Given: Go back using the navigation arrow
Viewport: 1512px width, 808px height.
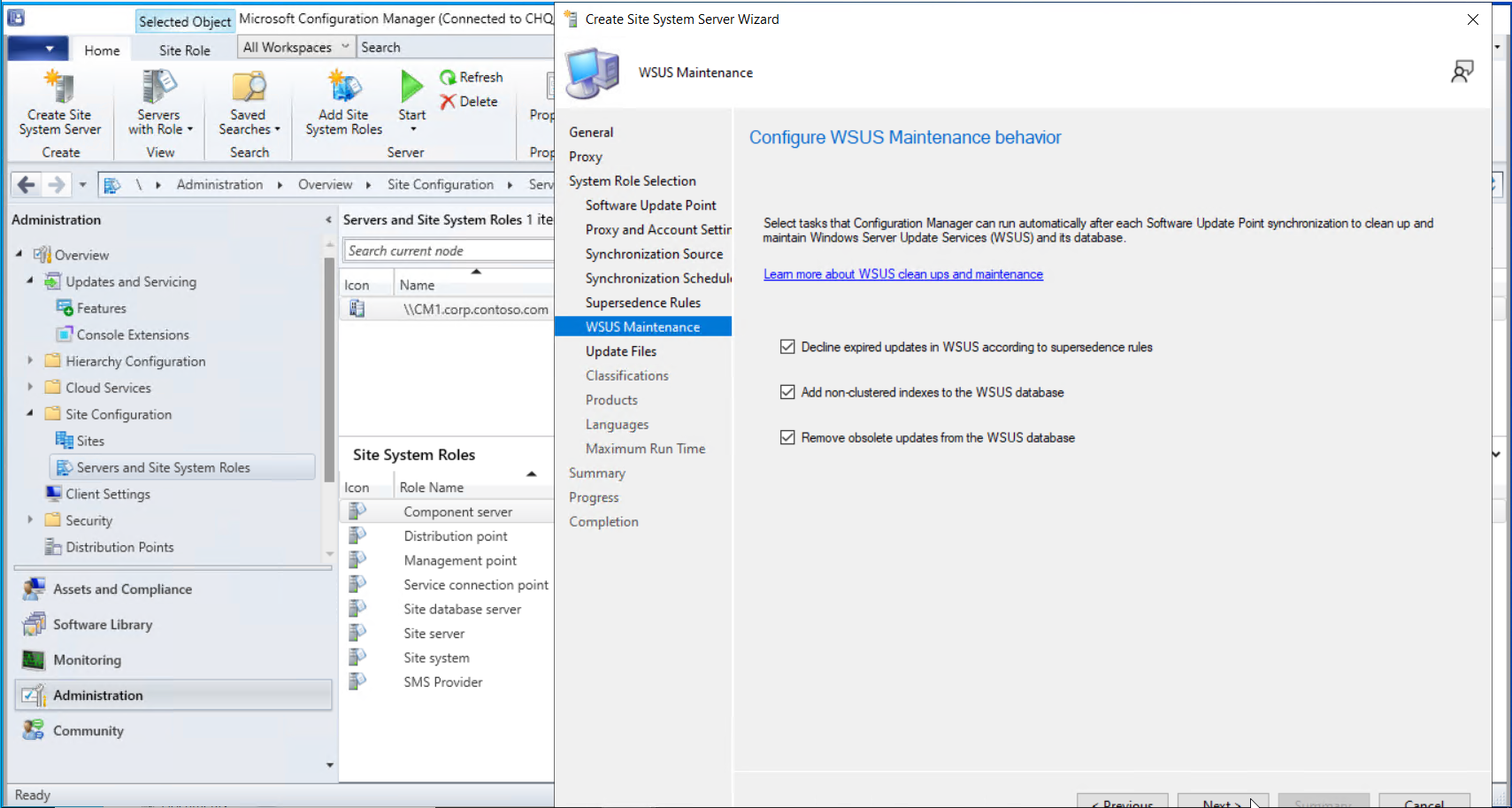Looking at the screenshot, I should click(27, 184).
